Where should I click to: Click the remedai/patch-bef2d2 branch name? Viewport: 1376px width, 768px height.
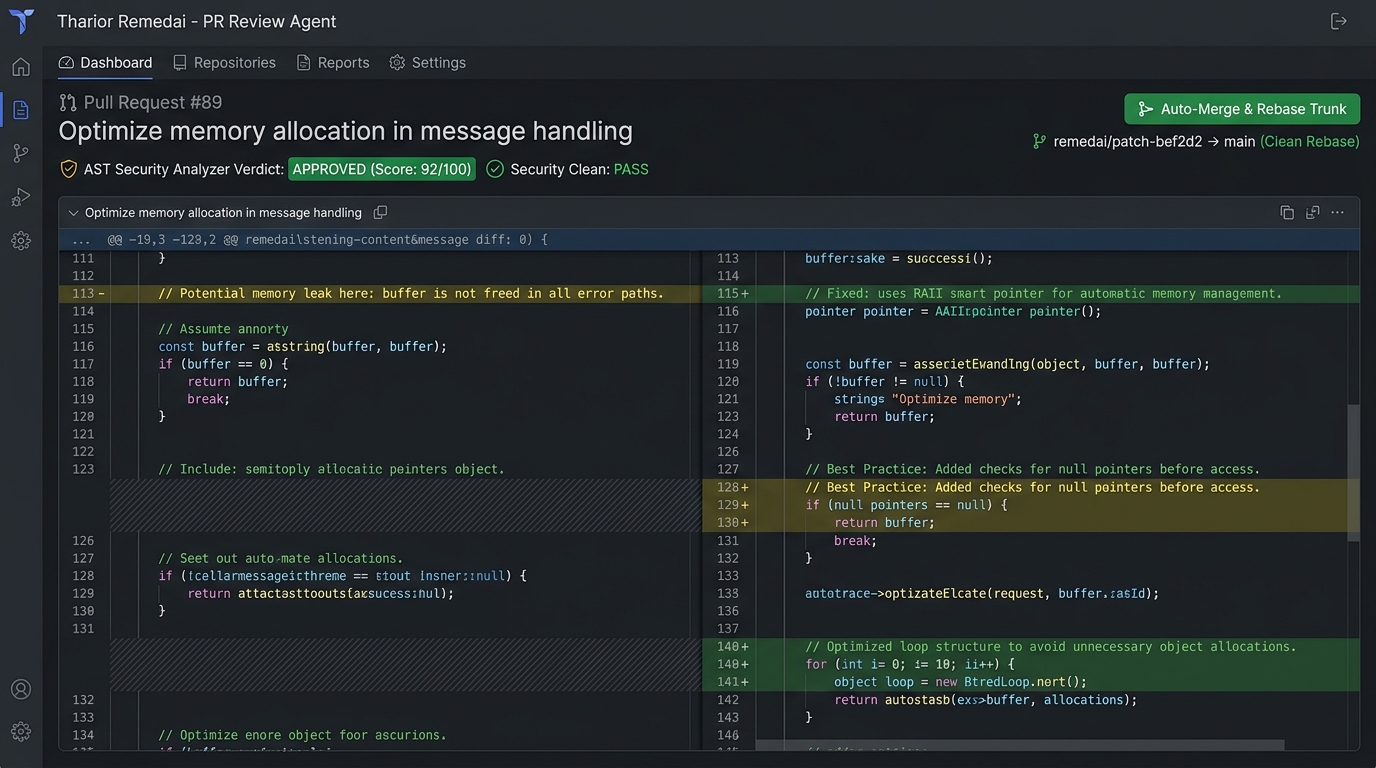click(1128, 141)
